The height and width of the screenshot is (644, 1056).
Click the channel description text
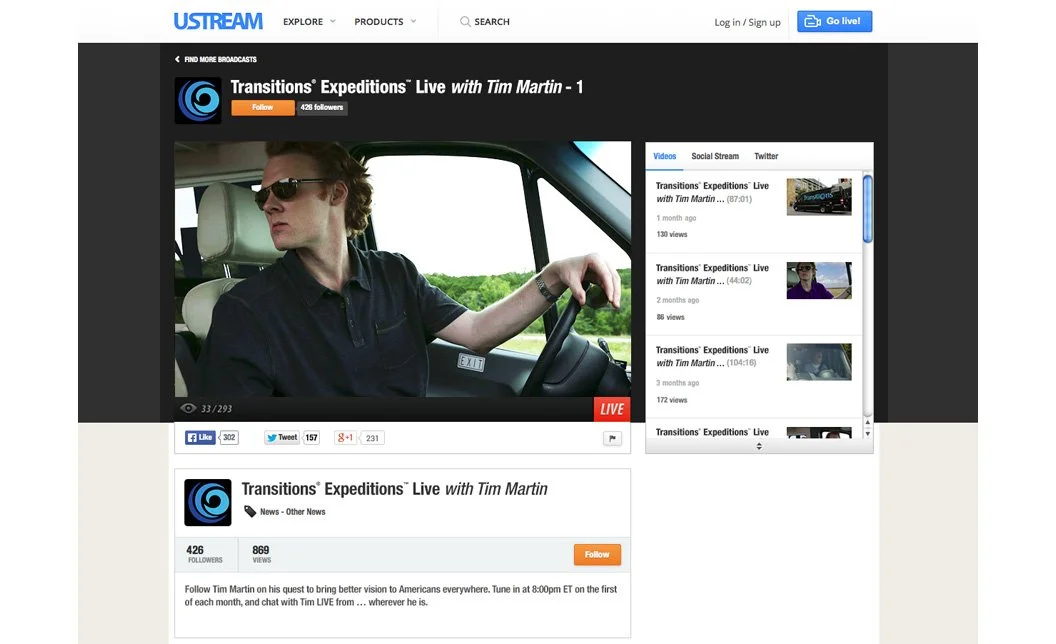[x=401, y=595]
